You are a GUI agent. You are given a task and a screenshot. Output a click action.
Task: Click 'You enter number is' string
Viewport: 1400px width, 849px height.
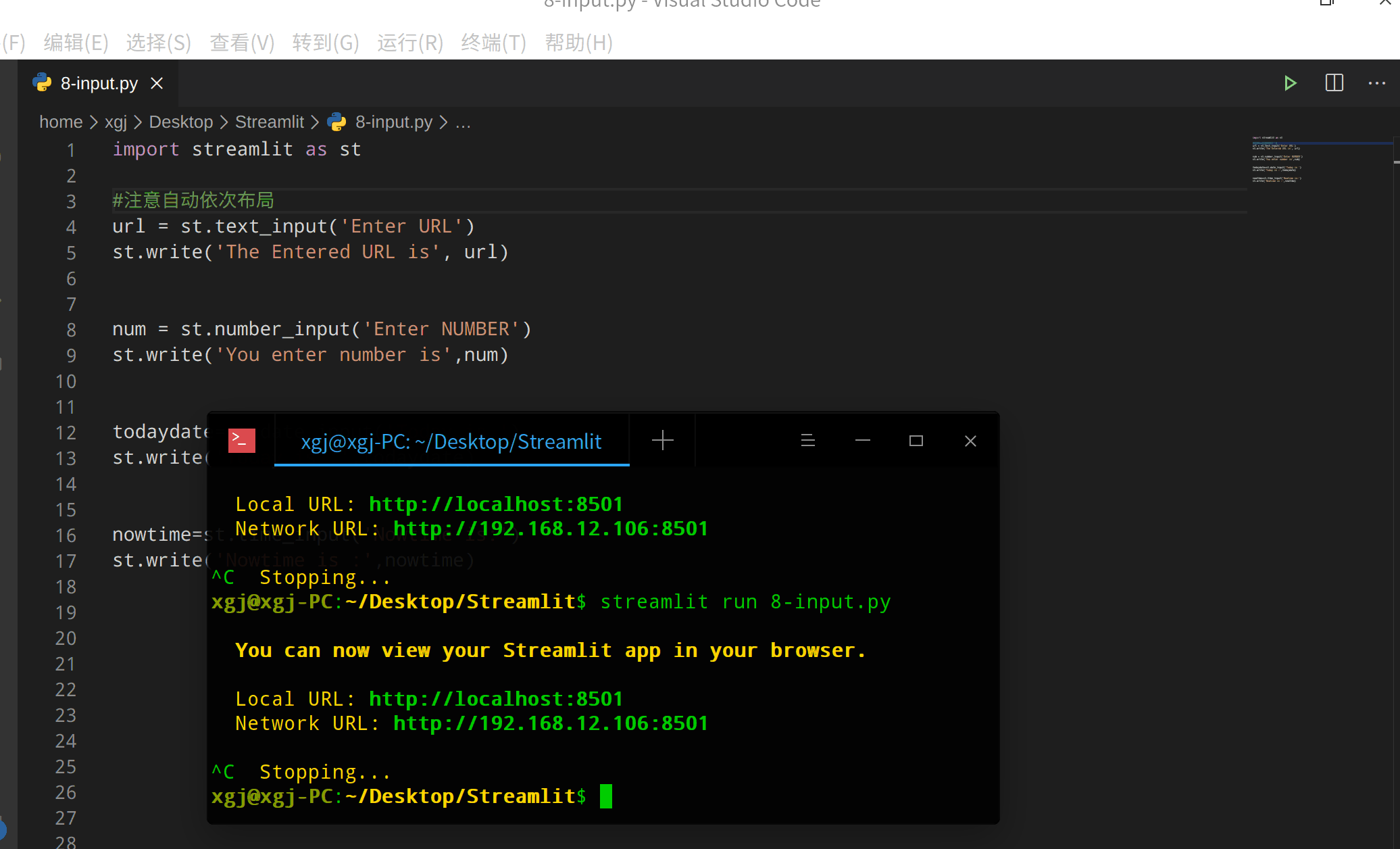pos(333,355)
